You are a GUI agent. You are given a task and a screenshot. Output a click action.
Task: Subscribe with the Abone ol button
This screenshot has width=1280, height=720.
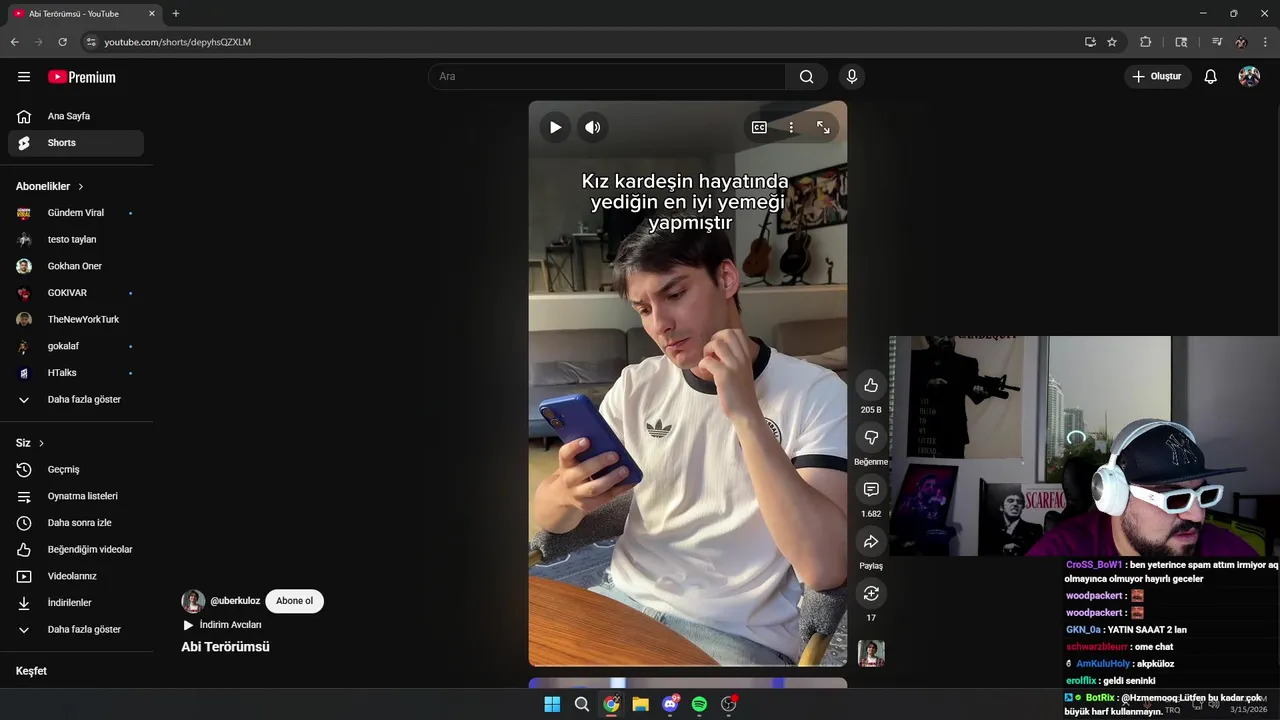pyautogui.click(x=294, y=601)
